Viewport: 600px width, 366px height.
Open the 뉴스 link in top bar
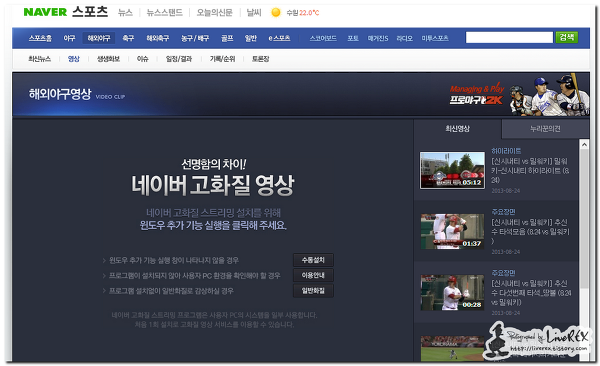125,13
